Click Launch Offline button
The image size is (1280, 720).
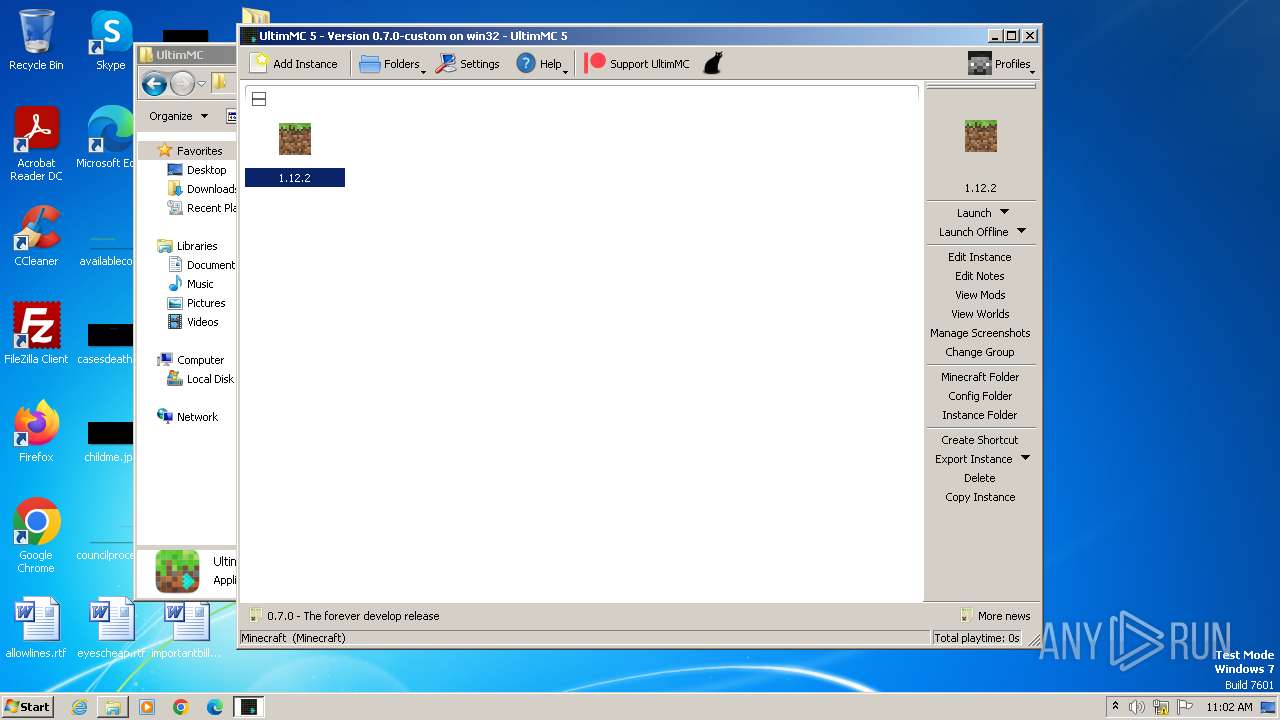[973, 232]
